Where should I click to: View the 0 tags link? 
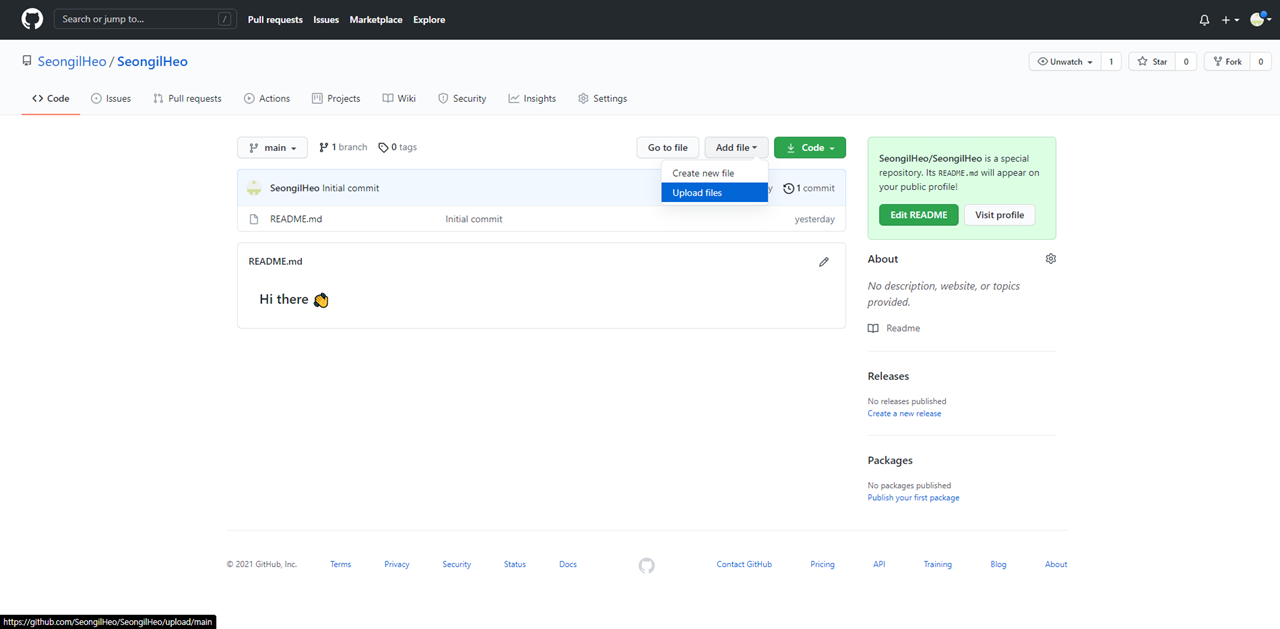[398, 147]
